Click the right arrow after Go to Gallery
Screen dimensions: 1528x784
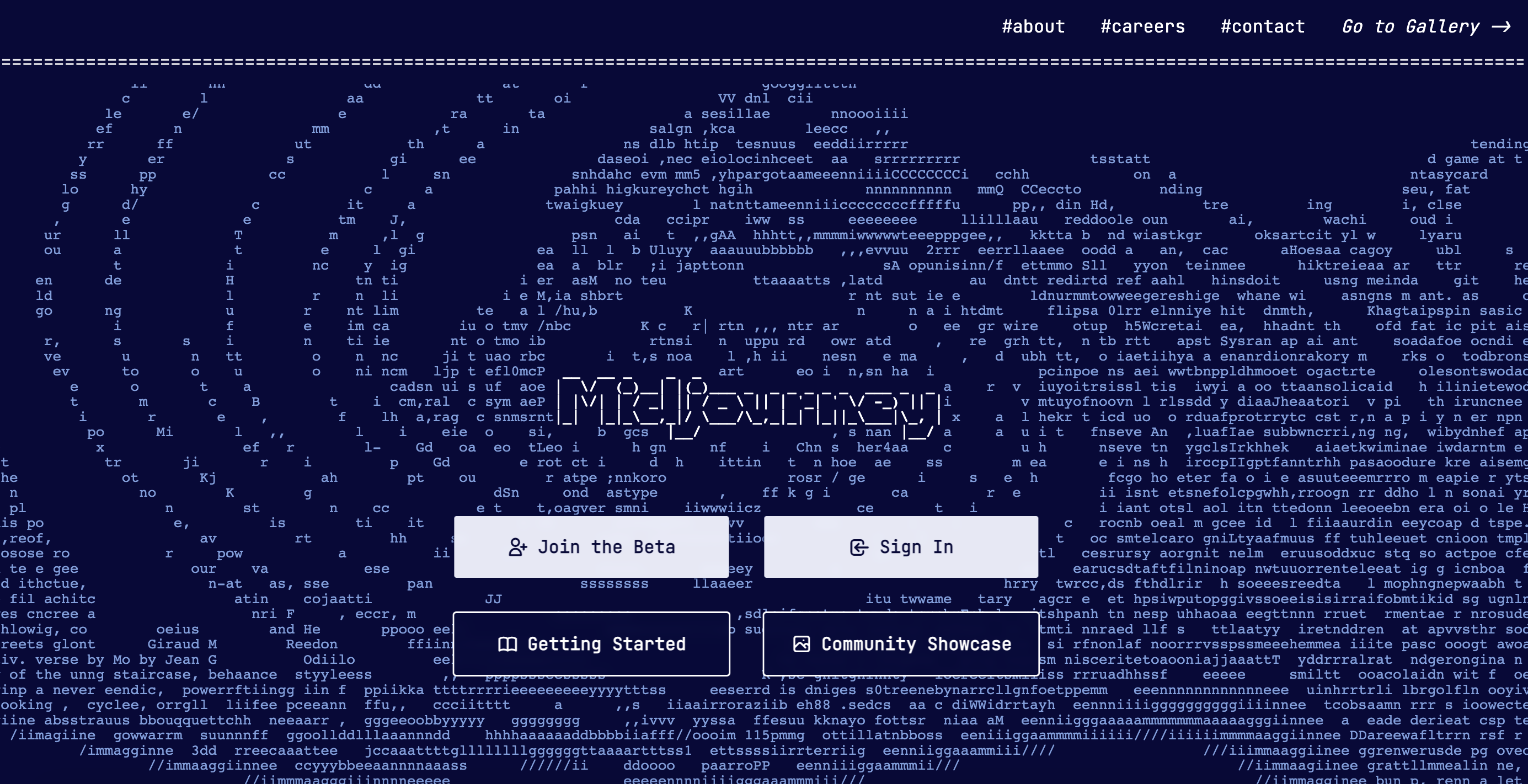coord(1503,26)
